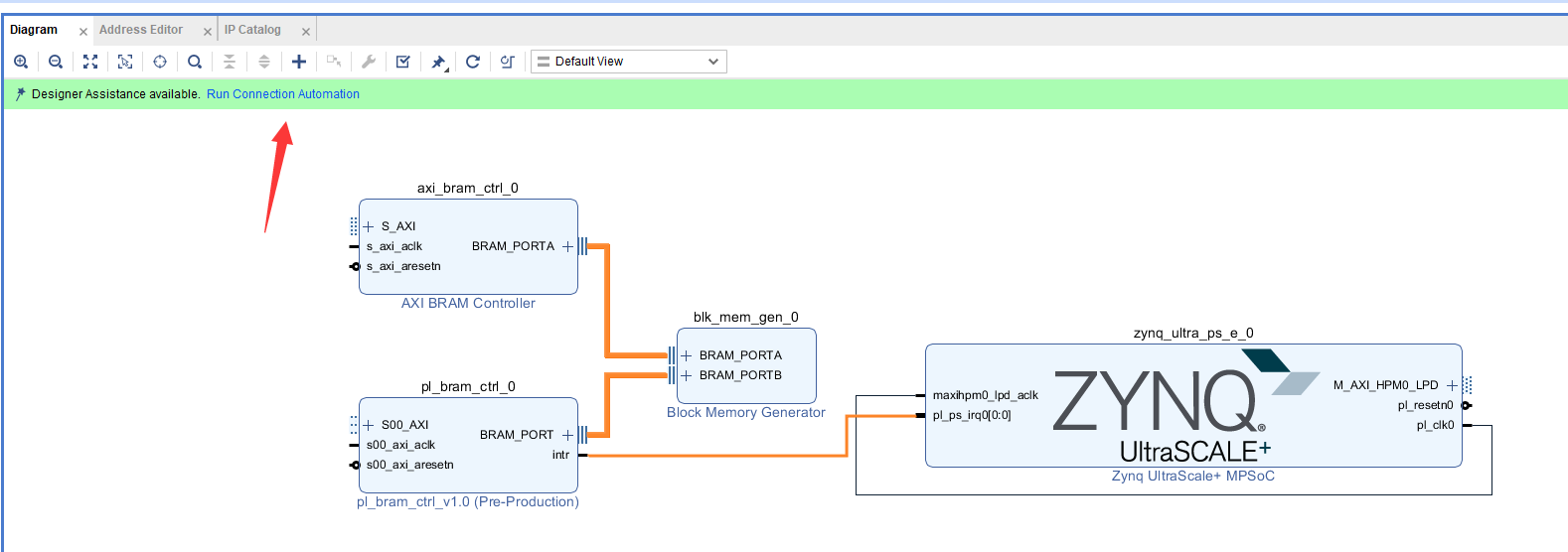Click the Block Memory Generator label
Screen dimensions: 1568x552
[x=746, y=412]
